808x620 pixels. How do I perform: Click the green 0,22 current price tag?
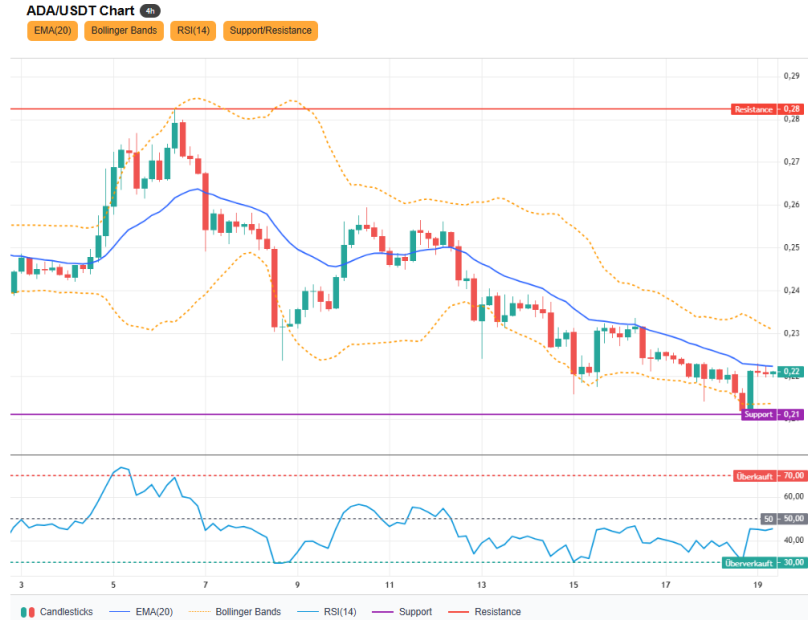(x=791, y=372)
